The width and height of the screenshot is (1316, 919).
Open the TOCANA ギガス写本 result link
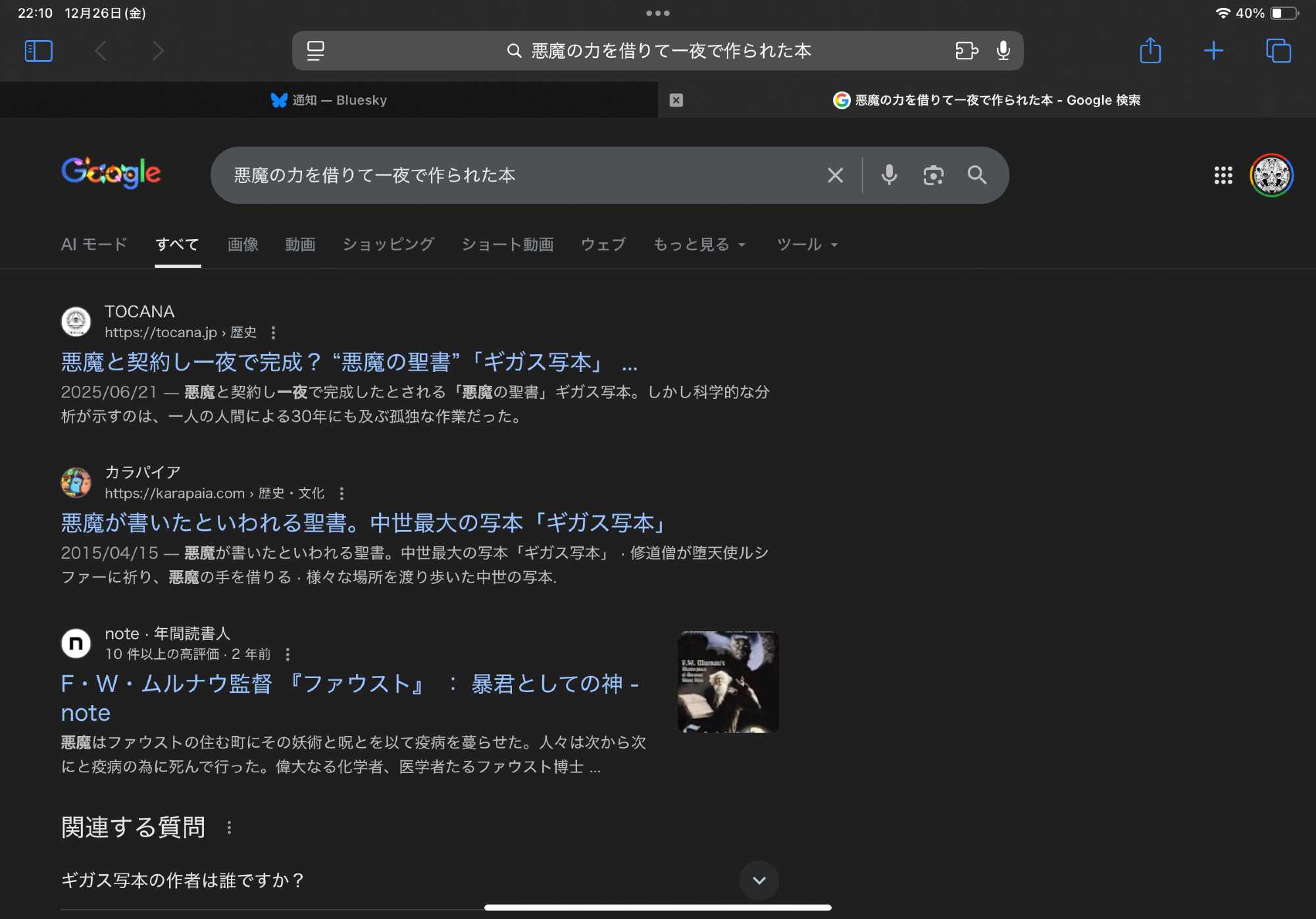coord(349,363)
